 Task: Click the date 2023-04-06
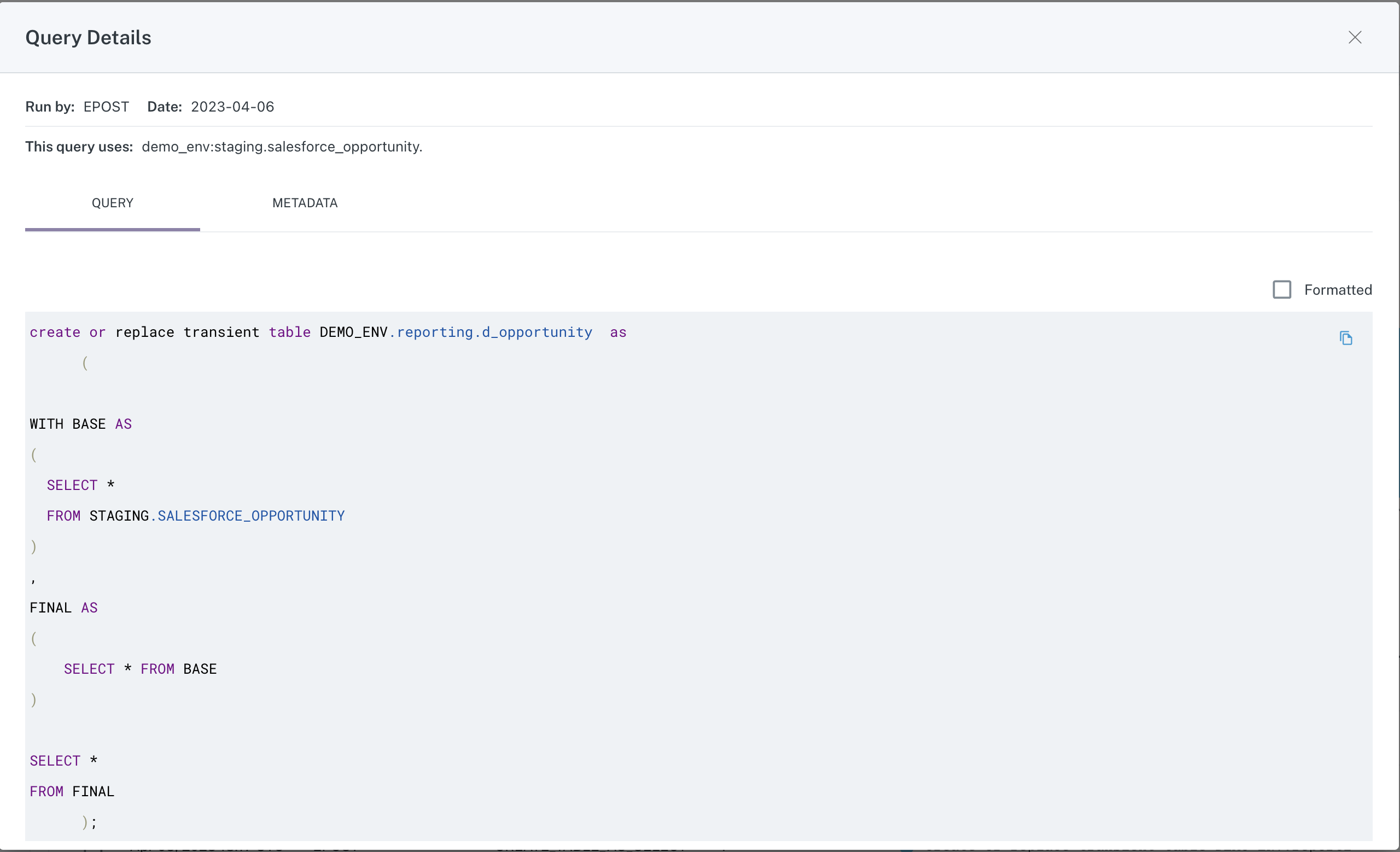232,107
